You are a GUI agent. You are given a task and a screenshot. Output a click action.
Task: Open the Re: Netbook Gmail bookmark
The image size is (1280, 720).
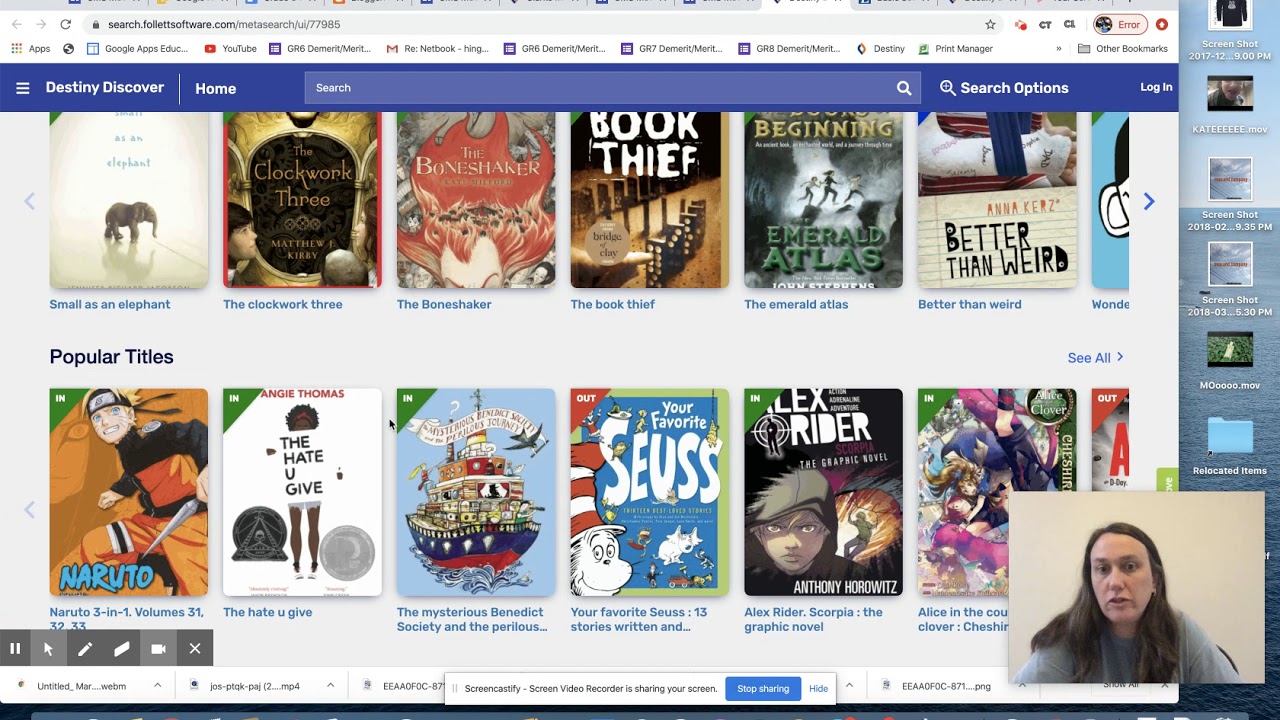coord(437,48)
